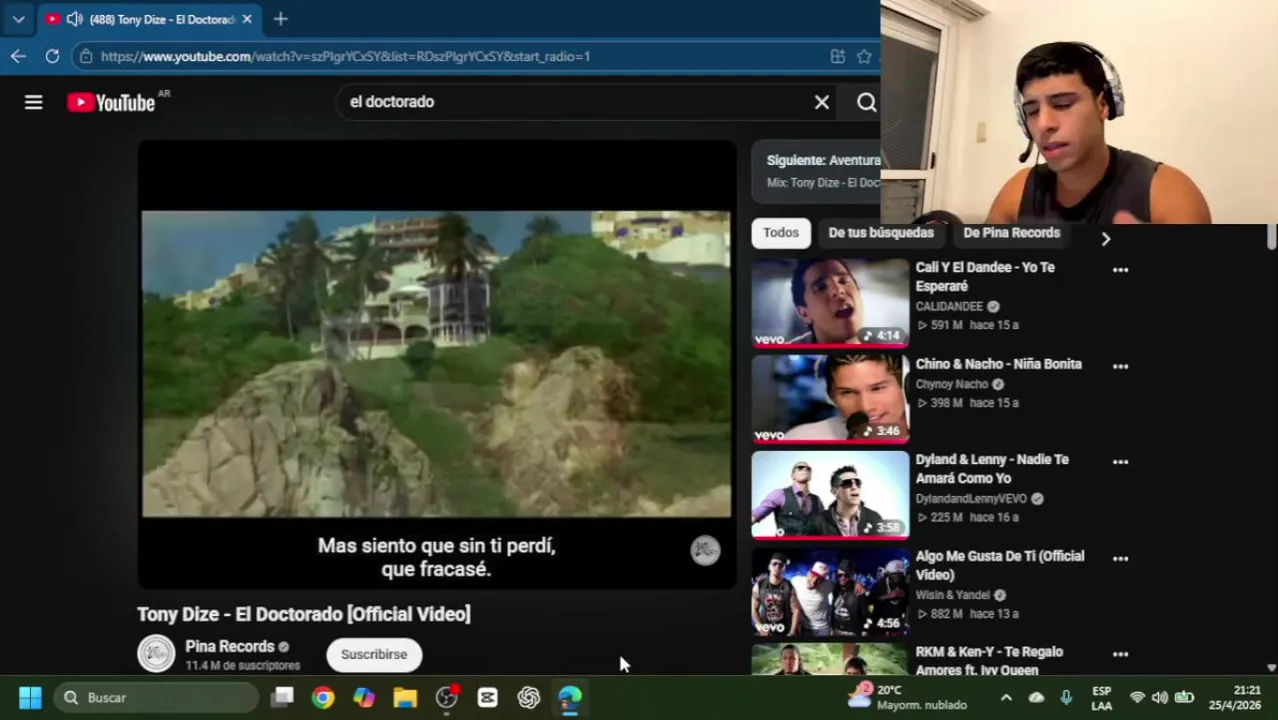1278x720 pixels.
Task: Open the ESP LAA language switcher
Action: click(1101, 697)
